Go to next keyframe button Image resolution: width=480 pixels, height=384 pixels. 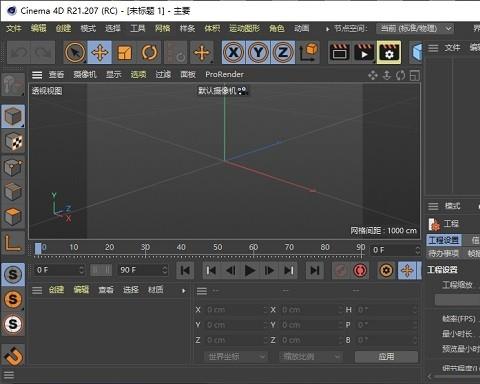click(289, 270)
